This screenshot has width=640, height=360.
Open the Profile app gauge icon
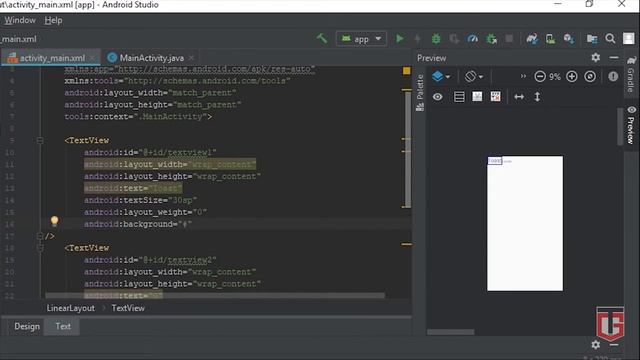472,39
